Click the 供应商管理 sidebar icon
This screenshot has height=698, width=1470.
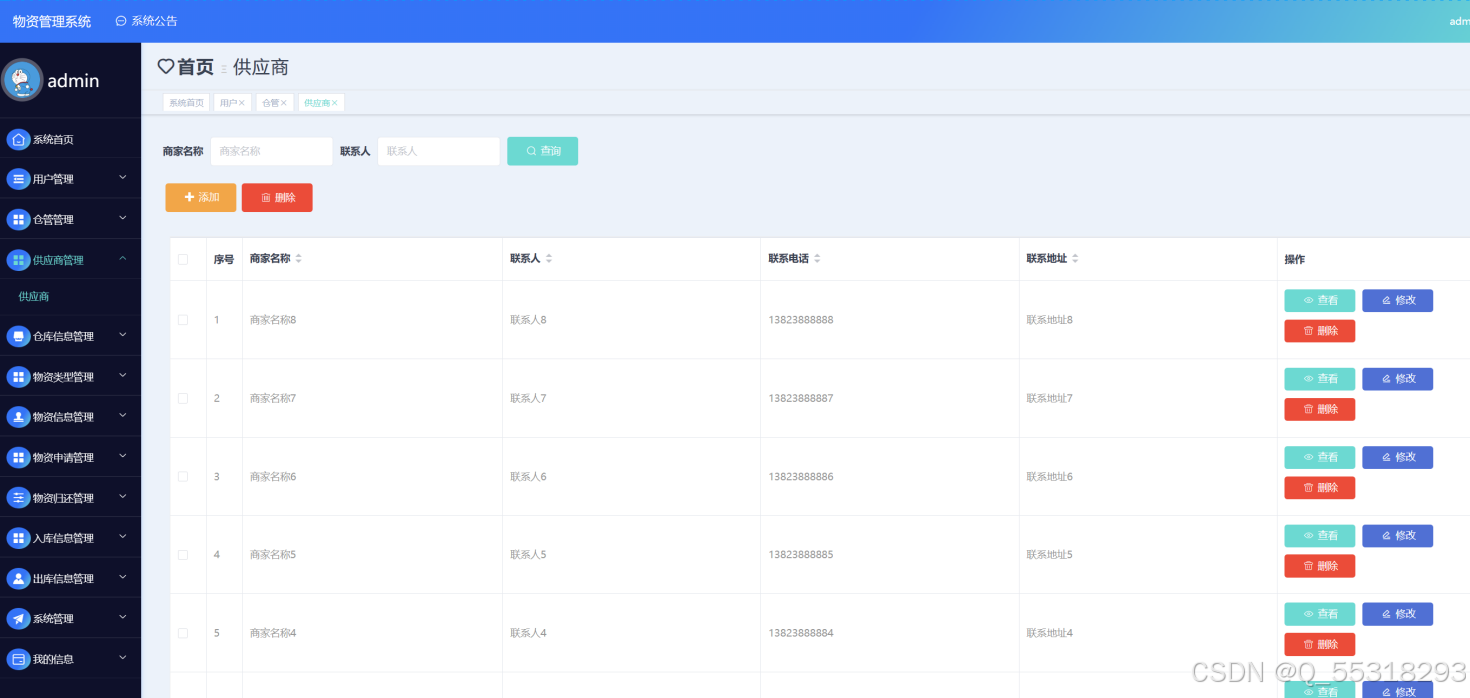pyautogui.click(x=18, y=260)
